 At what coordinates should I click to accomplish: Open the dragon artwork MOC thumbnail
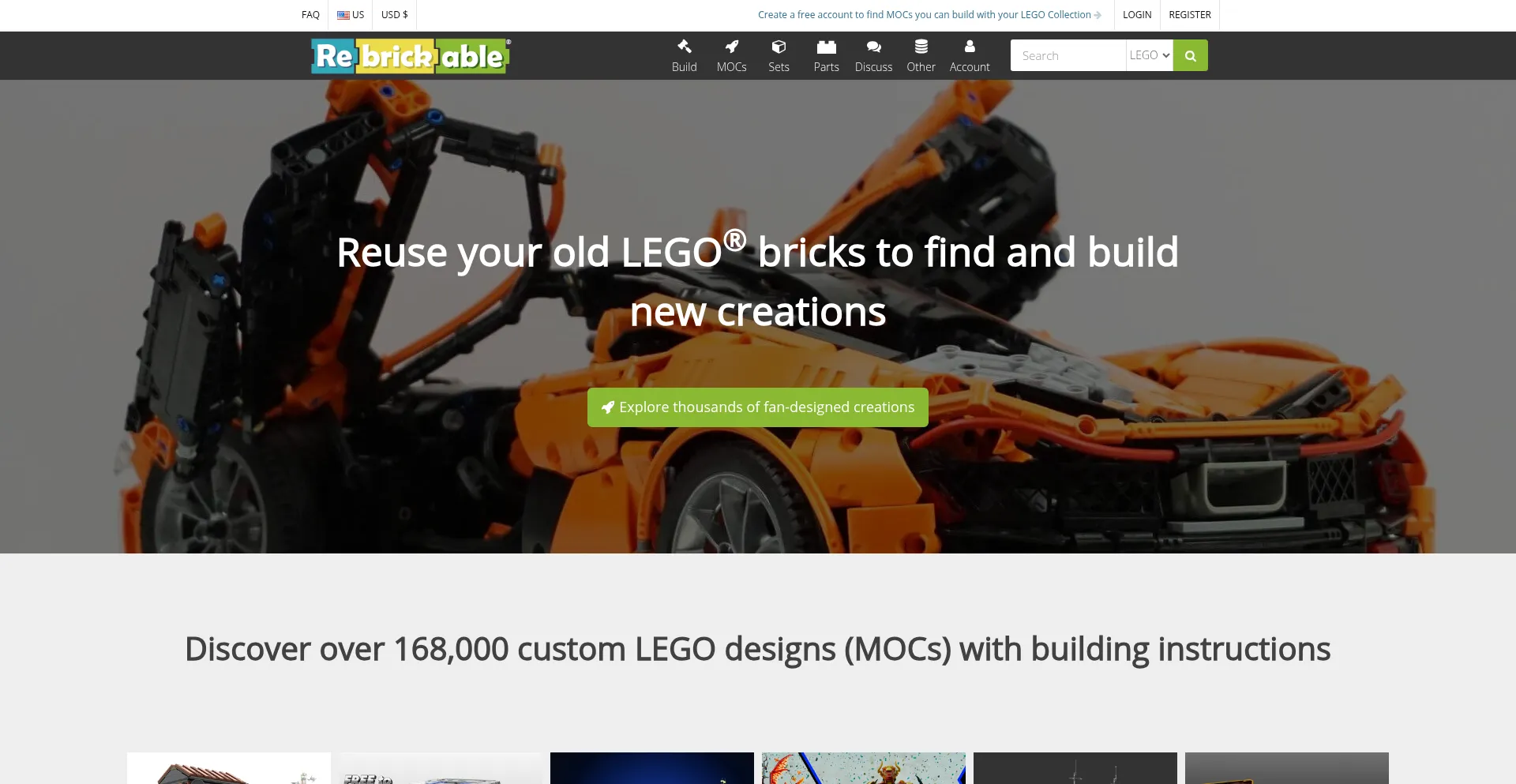[864, 768]
